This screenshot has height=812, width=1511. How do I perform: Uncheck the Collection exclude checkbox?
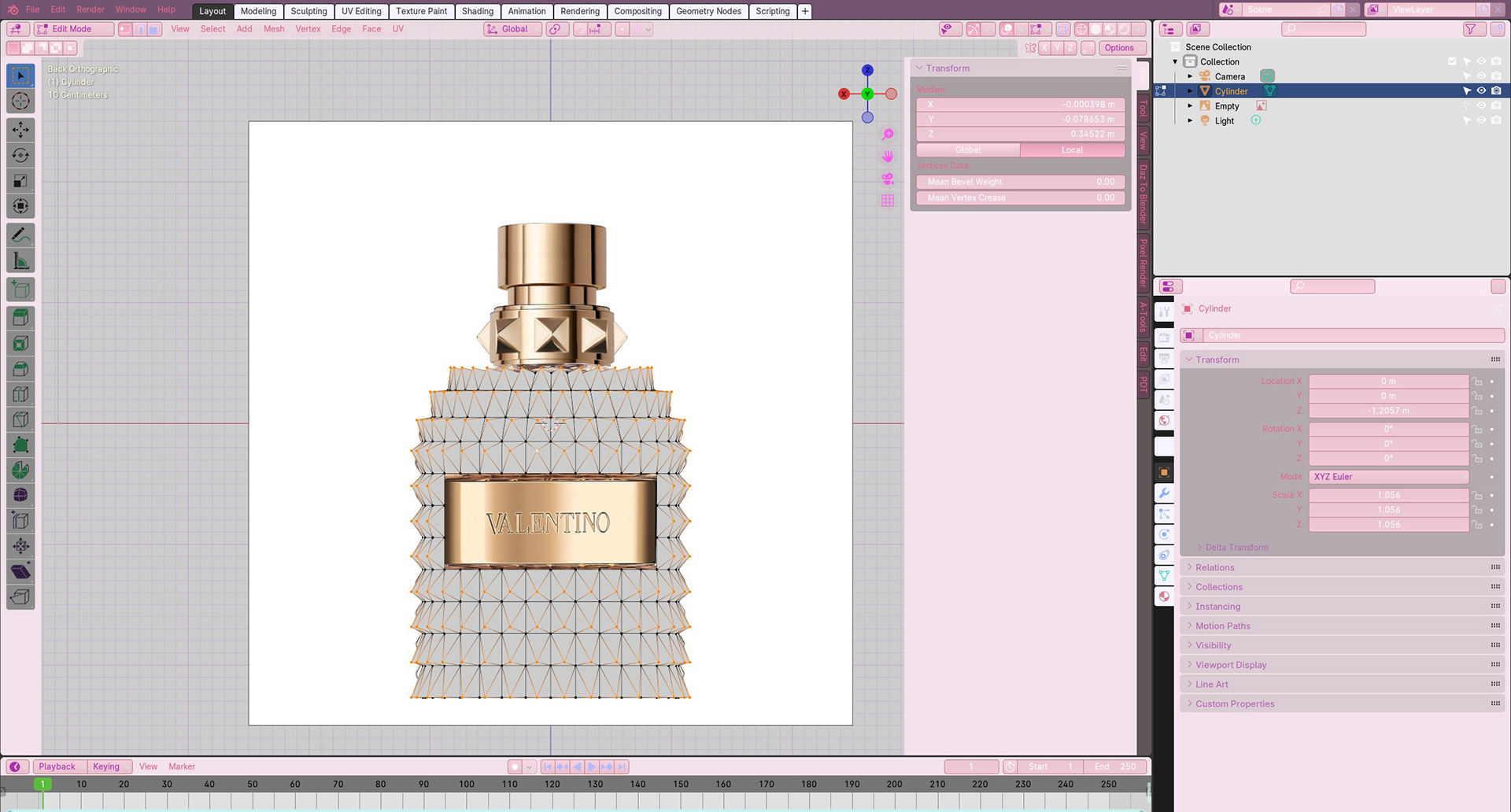click(x=1452, y=61)
